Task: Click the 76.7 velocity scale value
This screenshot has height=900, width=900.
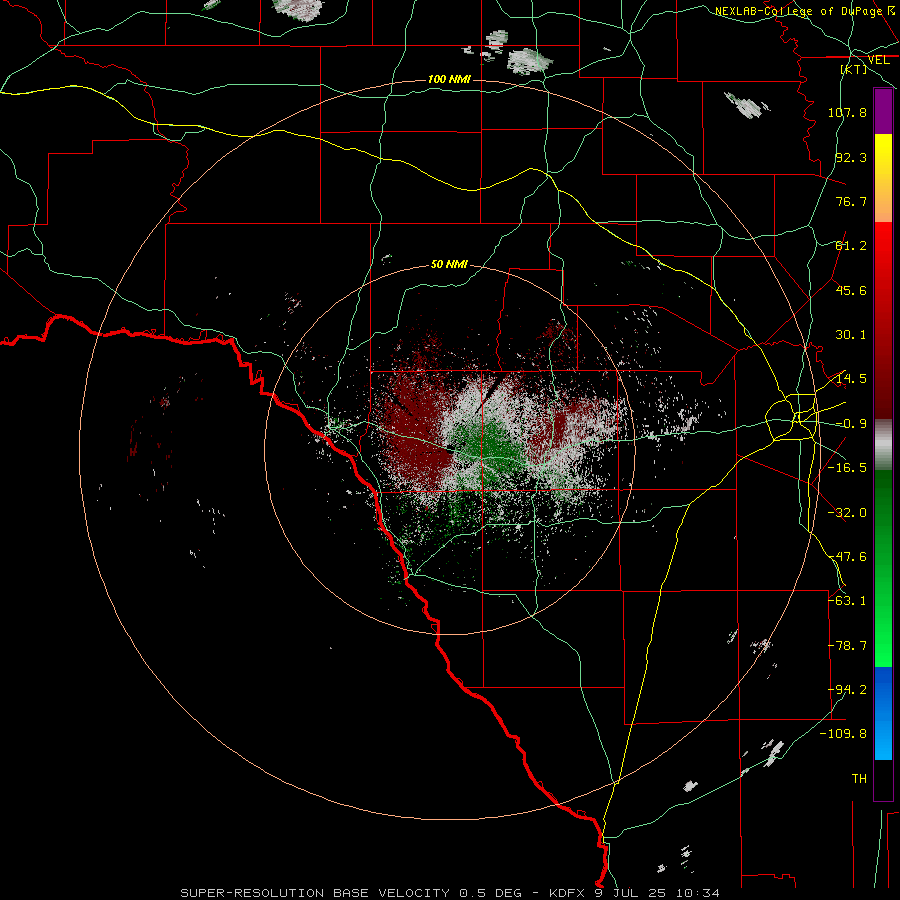Action: pyautogui.click(x=851, y=201)
